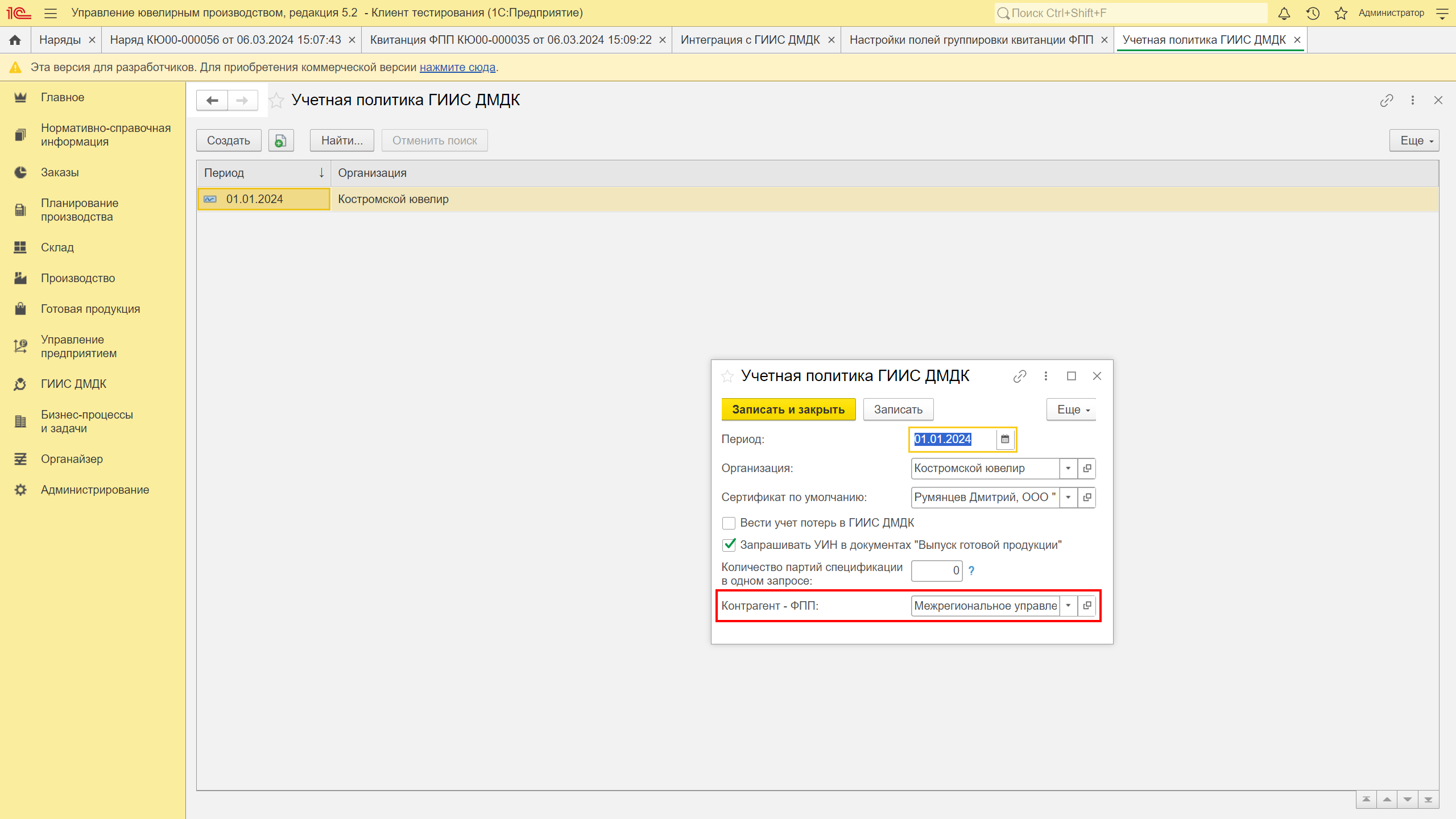Image resolution: width=1456 pixels, height=819 pixels.
Task: Navigate back with the left arrow
Action: click(212, 101)
